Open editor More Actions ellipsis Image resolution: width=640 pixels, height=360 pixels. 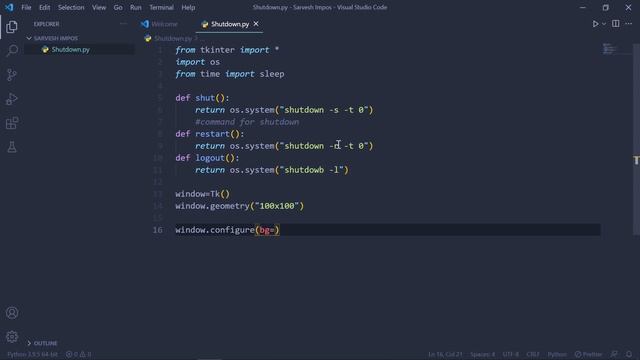click(x=629, y=24)
